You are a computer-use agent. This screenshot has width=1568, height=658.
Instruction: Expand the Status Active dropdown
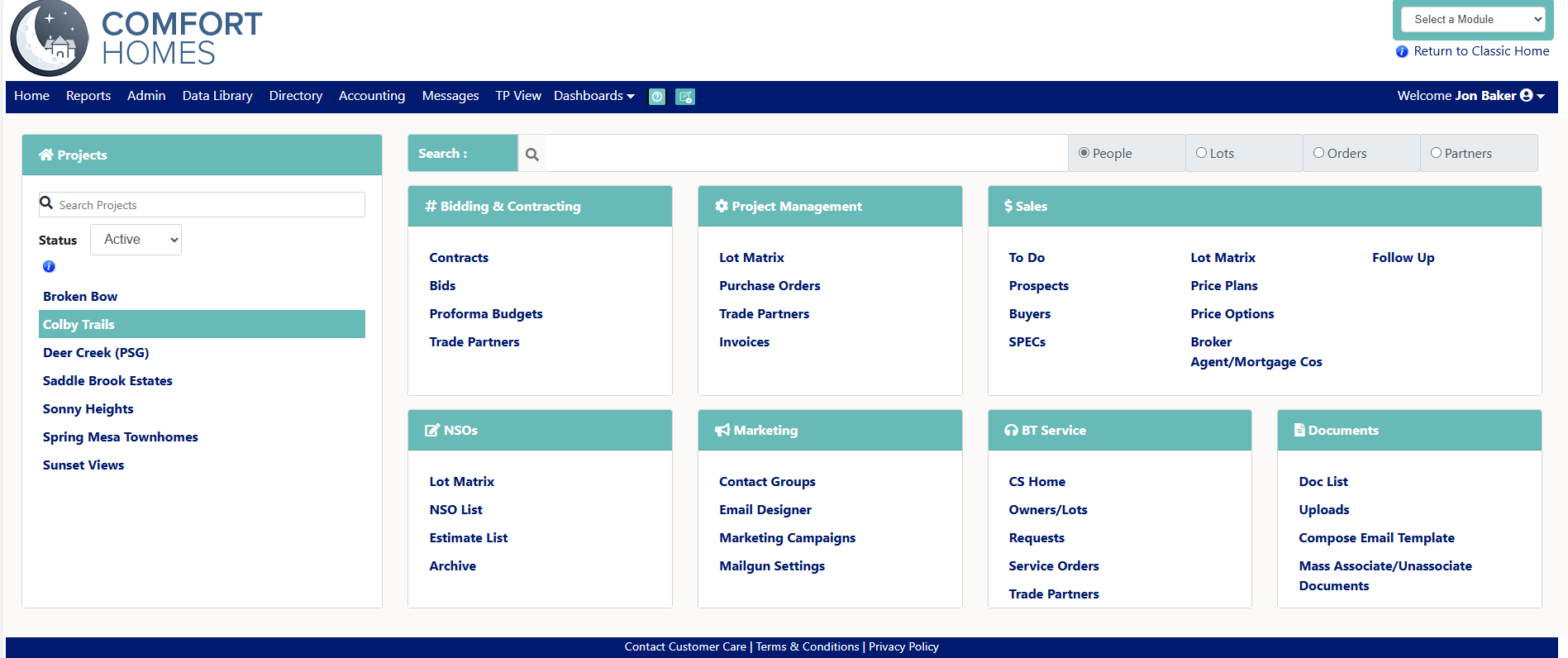(136, 240)
